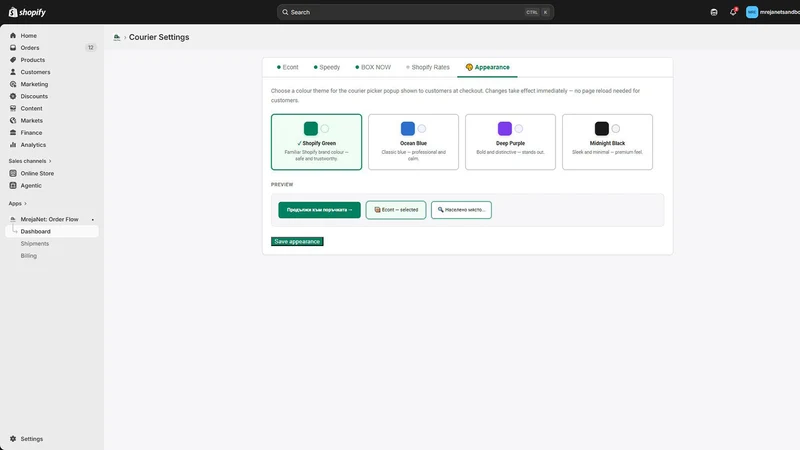Focus the top Search bar
Image resolution: width=800 pixels, height=450 pixels.
415,12
